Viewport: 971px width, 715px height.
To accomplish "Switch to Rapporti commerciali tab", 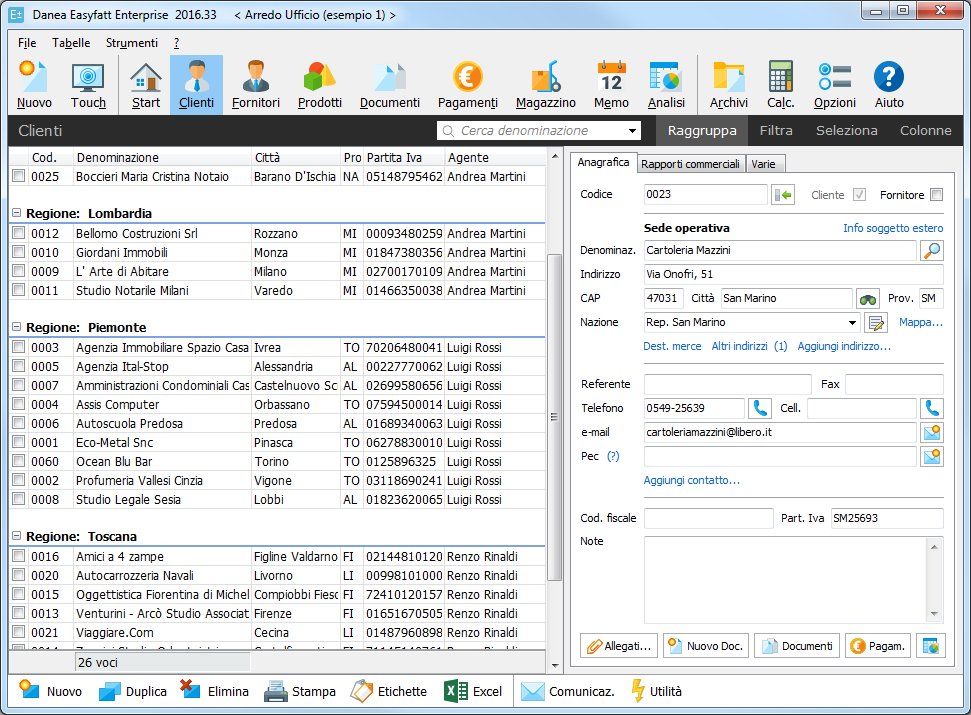I will (x=690, y=164).
